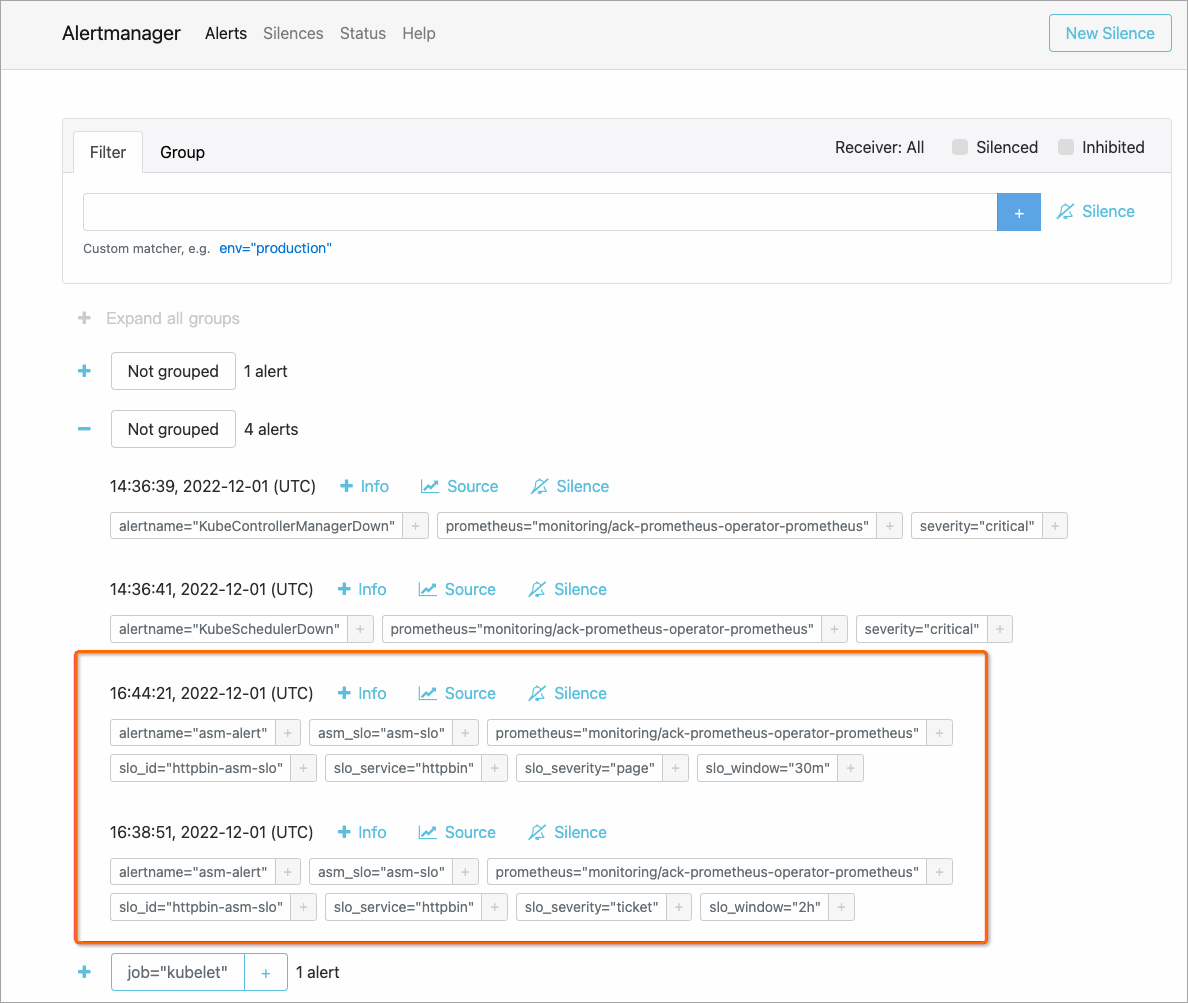The image size is (1188, 1003).
Task: Expand the Not grouped 1 alert group
Action: (84, 371)
